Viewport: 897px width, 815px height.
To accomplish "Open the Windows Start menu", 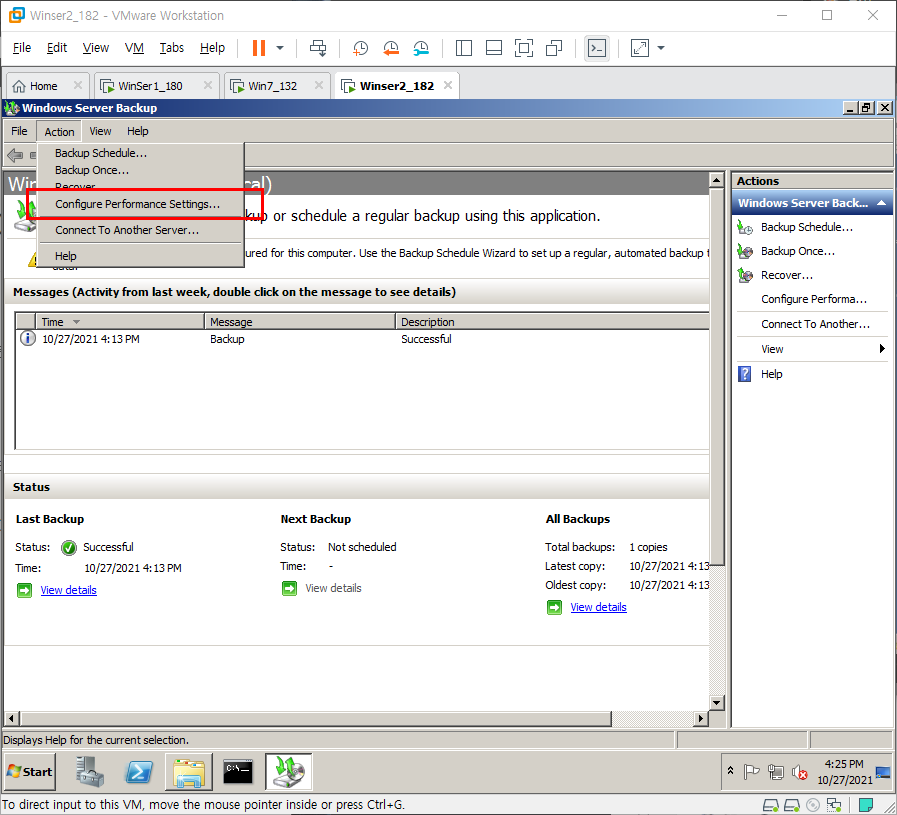I will 29,772.
